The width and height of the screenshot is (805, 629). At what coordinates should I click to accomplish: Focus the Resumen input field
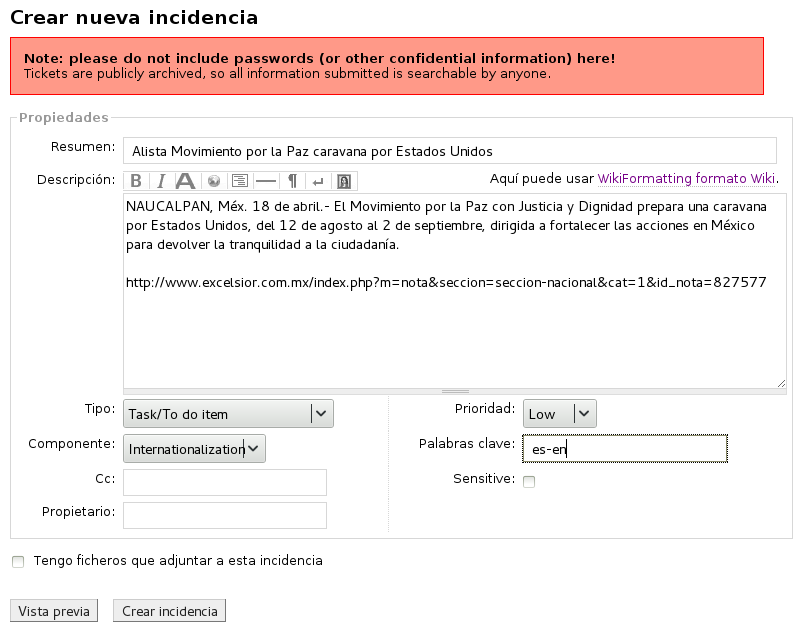pyautogui.click(x=450, y=151)
